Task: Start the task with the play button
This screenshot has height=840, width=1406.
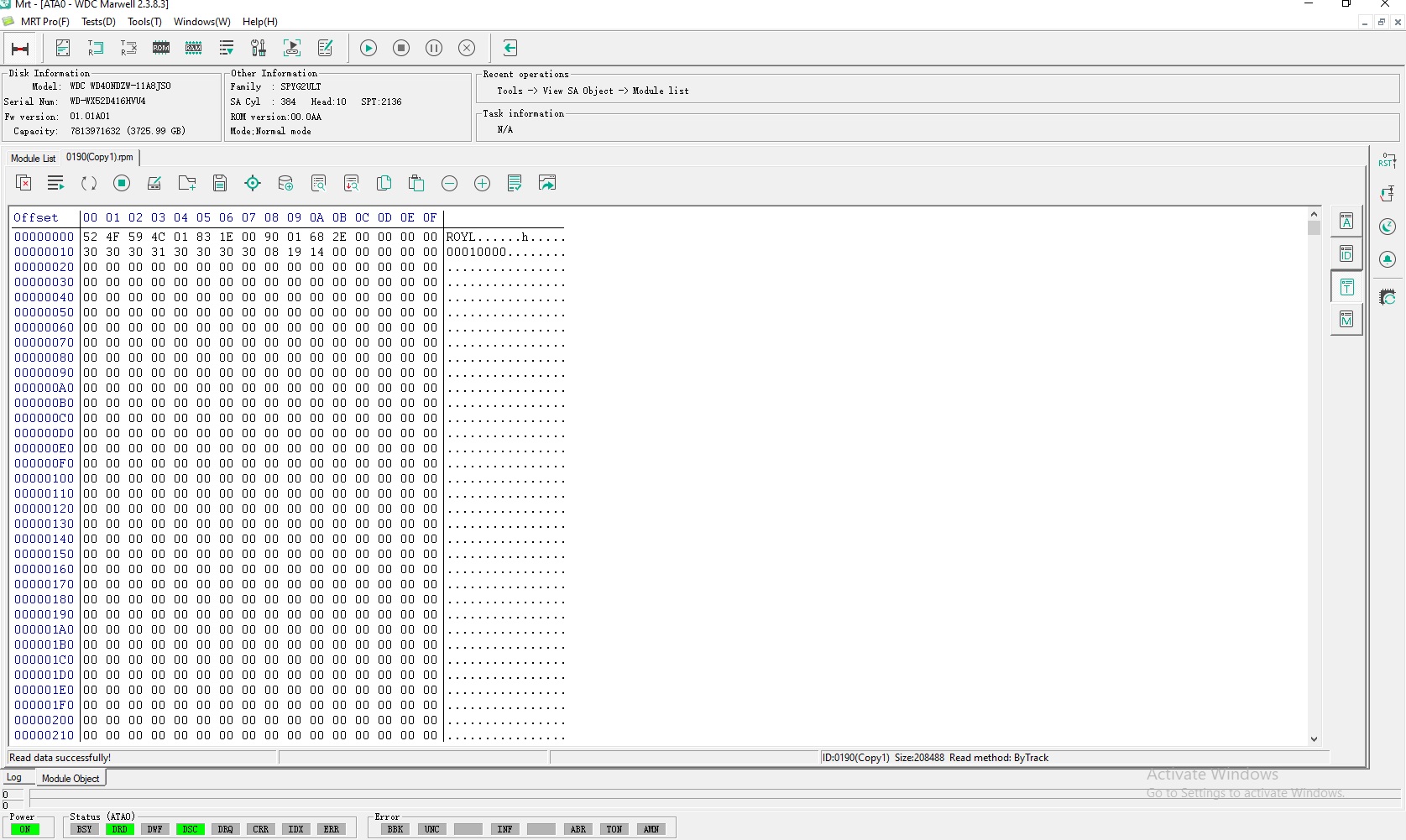Action: point(368,48)
